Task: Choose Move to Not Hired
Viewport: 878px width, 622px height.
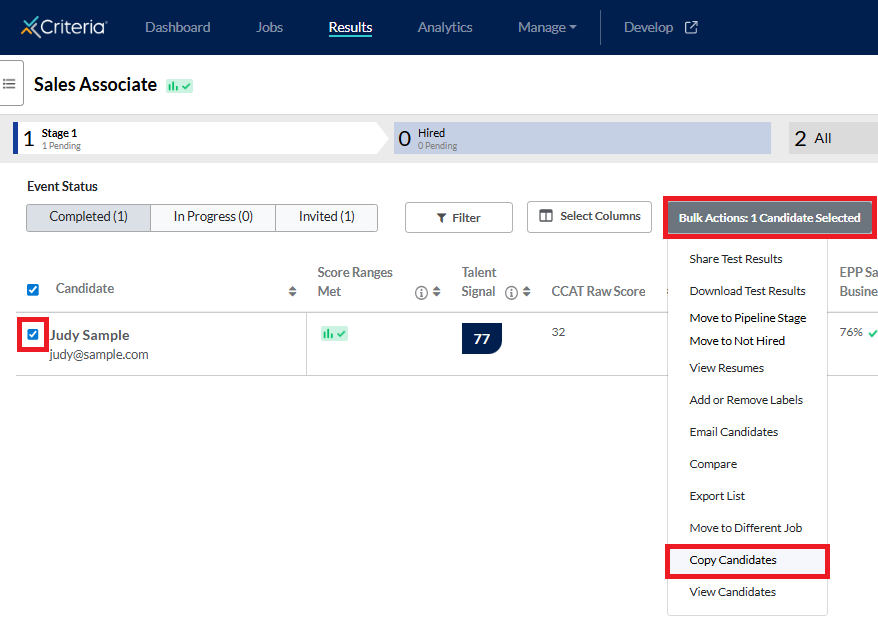Action: [x=737, y=340]
